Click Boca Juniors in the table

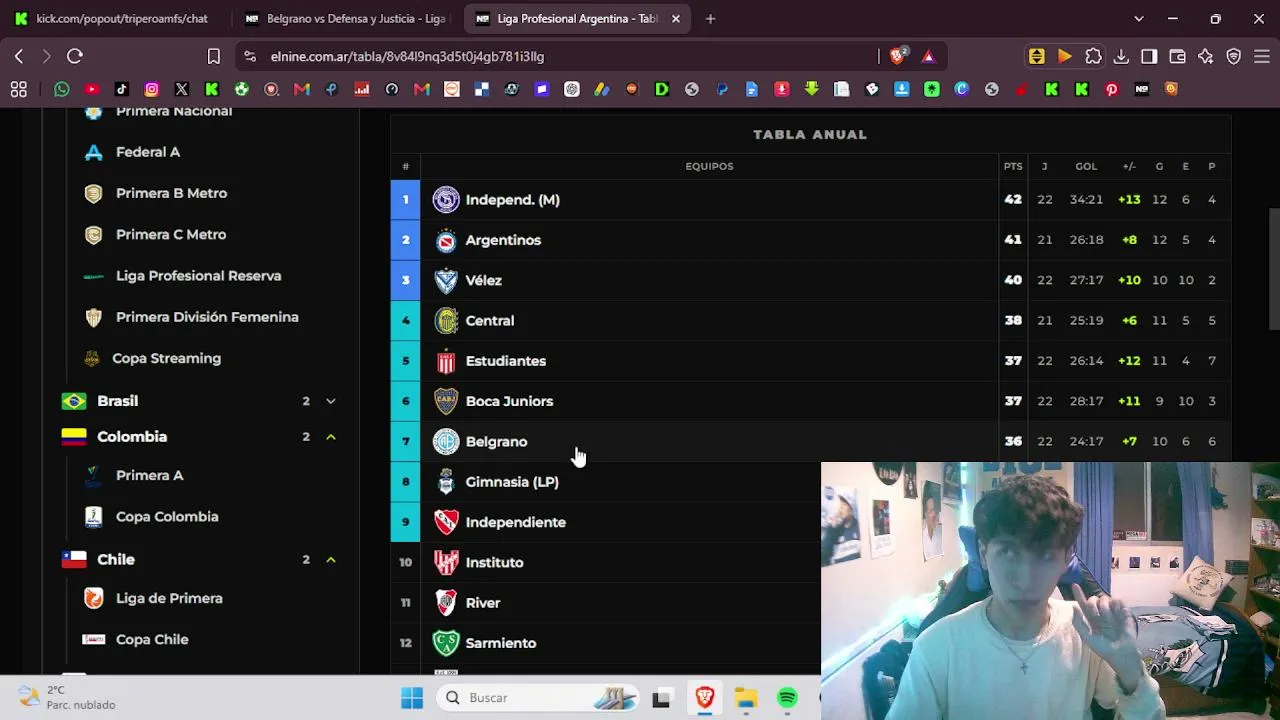click(509, 401)
